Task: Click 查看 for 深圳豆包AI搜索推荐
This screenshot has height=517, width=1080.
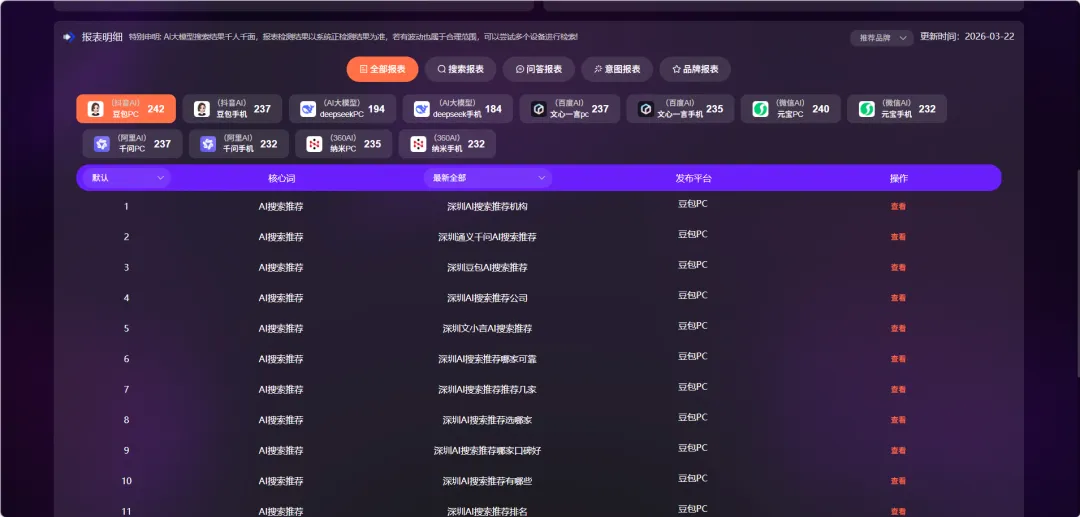Action: [x=898, y=267]
